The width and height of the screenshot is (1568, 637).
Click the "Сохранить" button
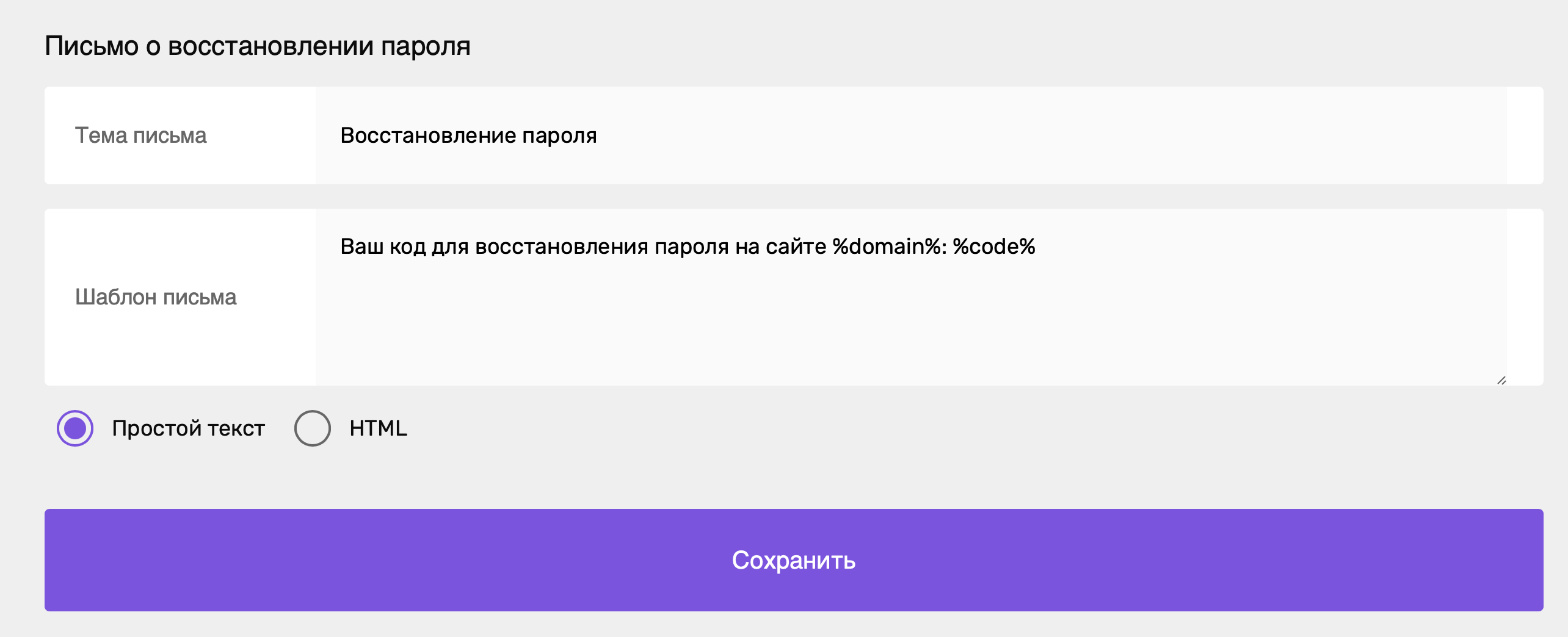[x=794, y=560]
